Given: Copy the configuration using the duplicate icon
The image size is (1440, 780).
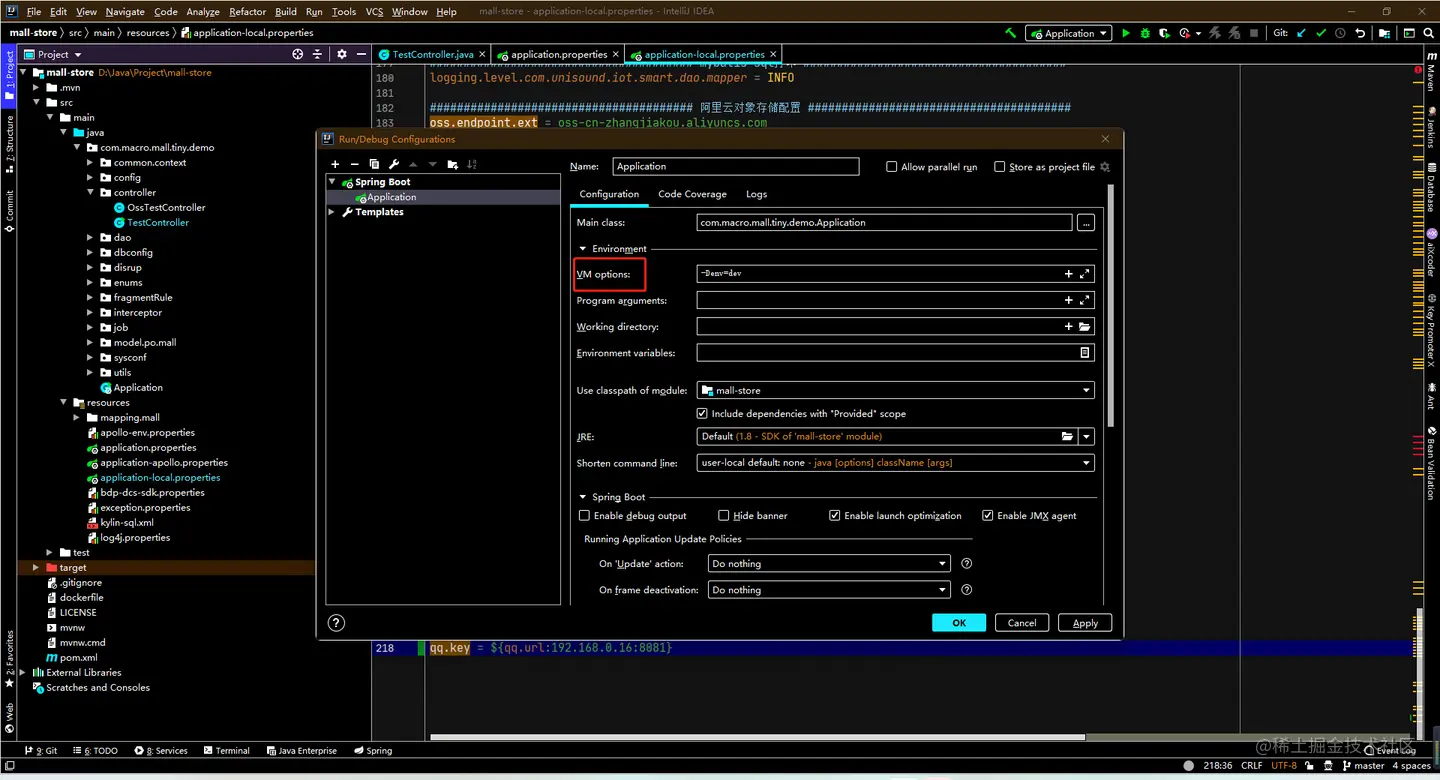Looking at the screenshot, I should pyautogui.click(x=374, y=164).
